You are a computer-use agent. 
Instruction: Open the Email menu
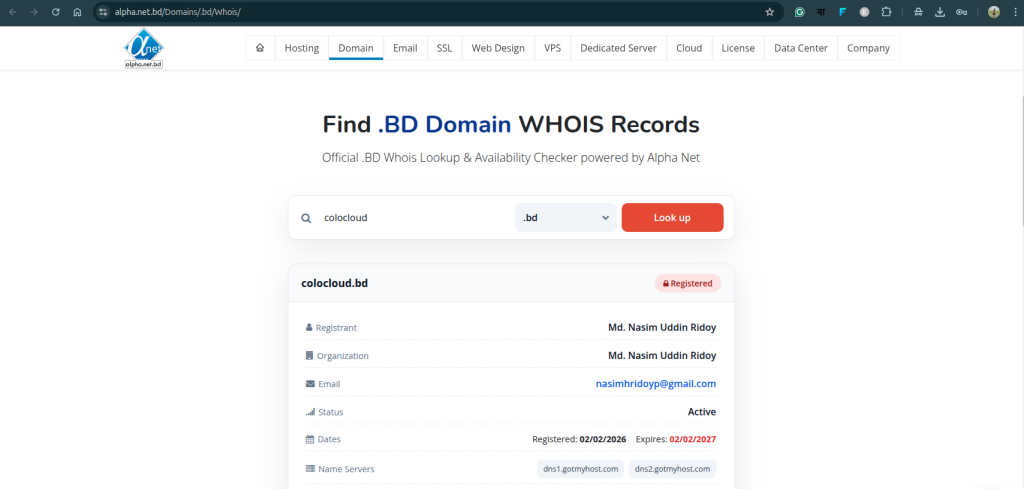405,48
